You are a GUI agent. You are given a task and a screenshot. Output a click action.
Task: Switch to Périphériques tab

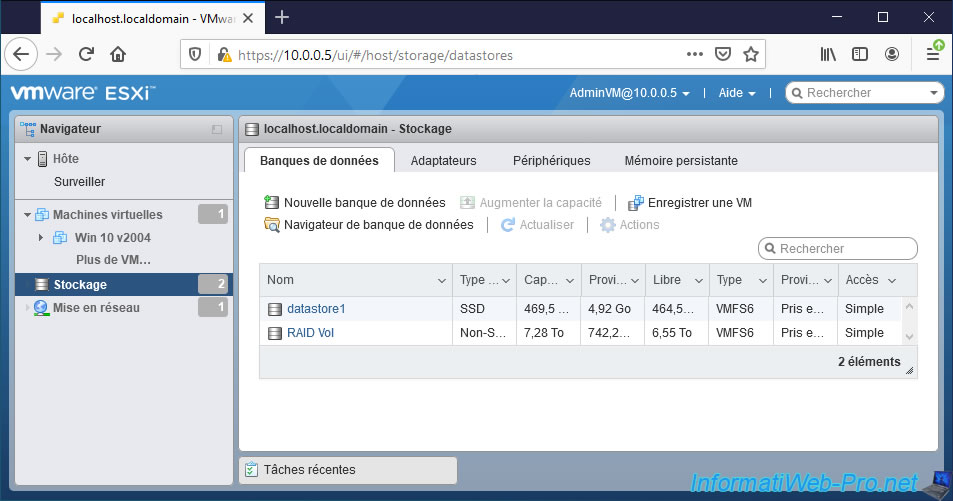click(x=551, y=161)
